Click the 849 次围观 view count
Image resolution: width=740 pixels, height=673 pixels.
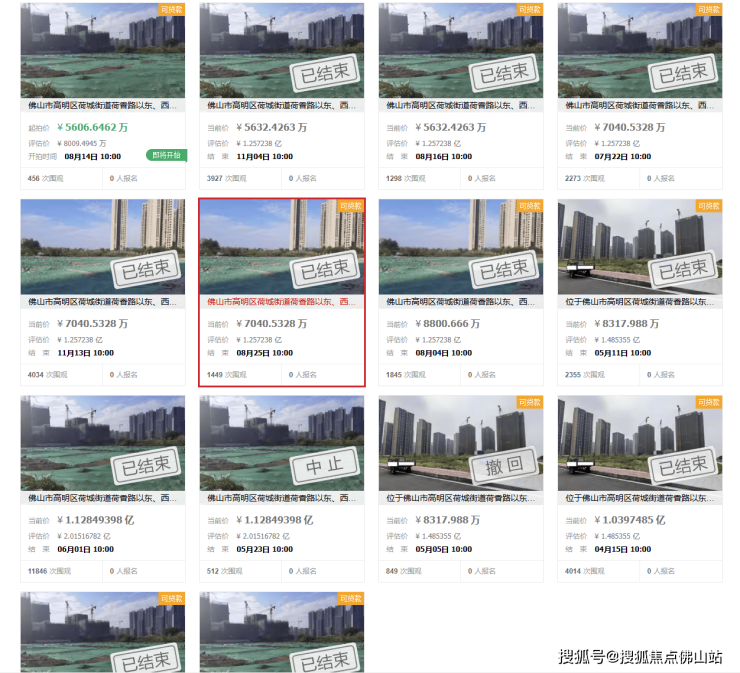[x=404, y=571]
